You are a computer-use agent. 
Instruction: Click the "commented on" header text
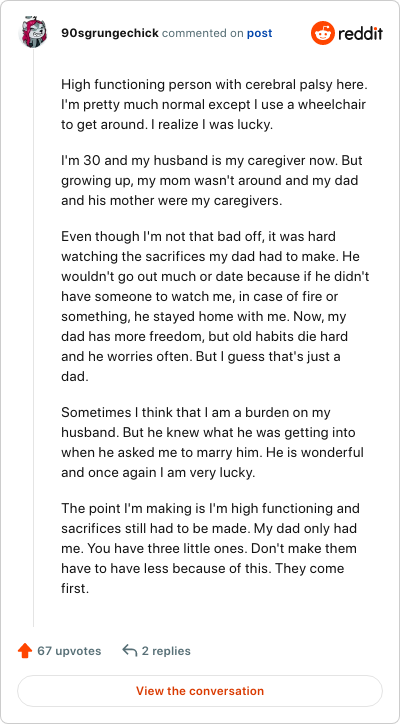[x=203, y=33]
